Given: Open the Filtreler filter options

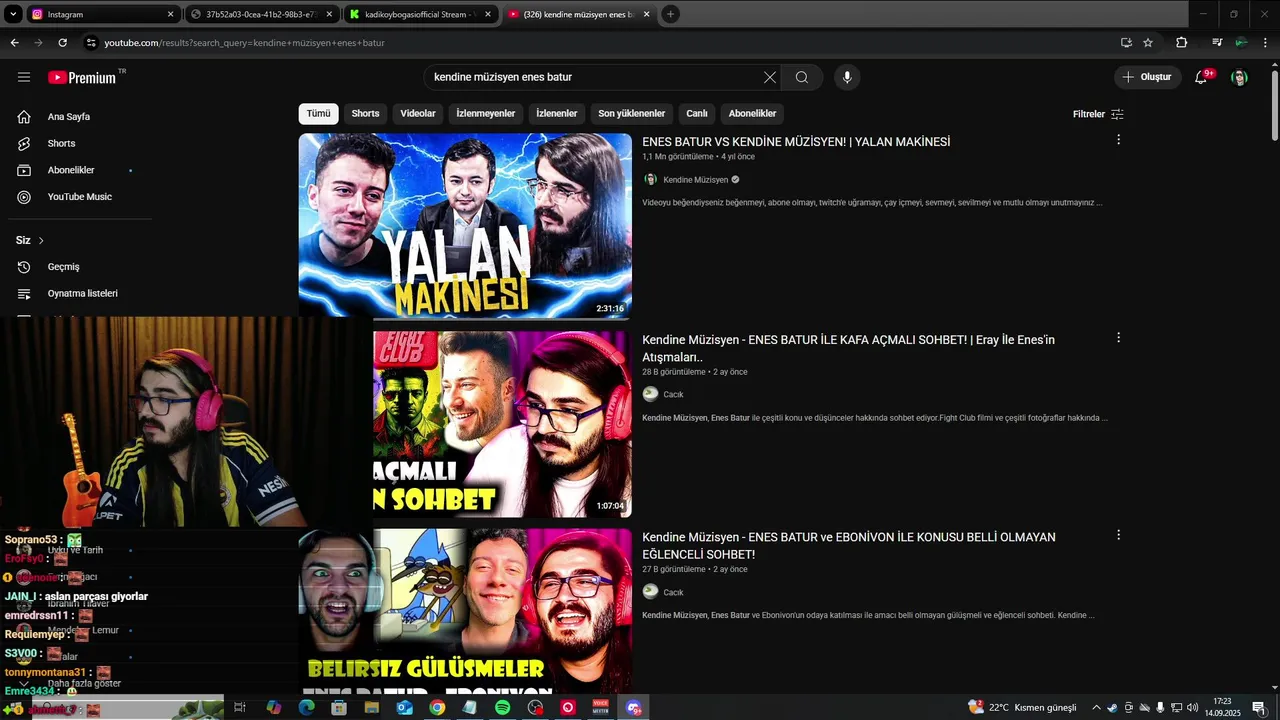Looking at the screenshot, I should [1098, 114].
